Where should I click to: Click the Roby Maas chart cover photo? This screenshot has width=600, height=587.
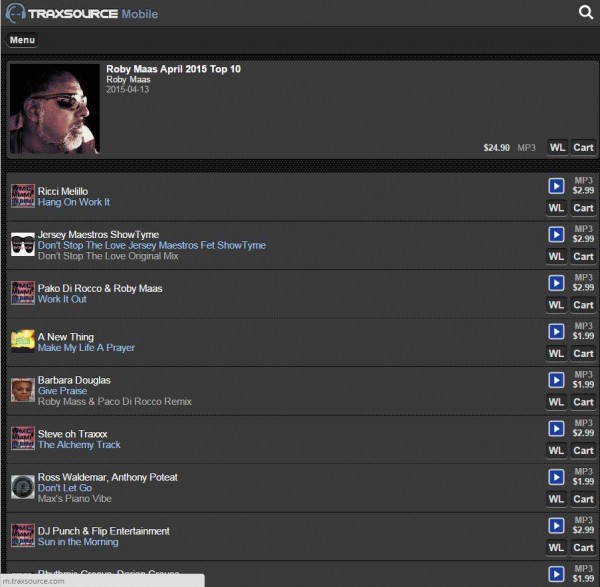pos(55,109)
